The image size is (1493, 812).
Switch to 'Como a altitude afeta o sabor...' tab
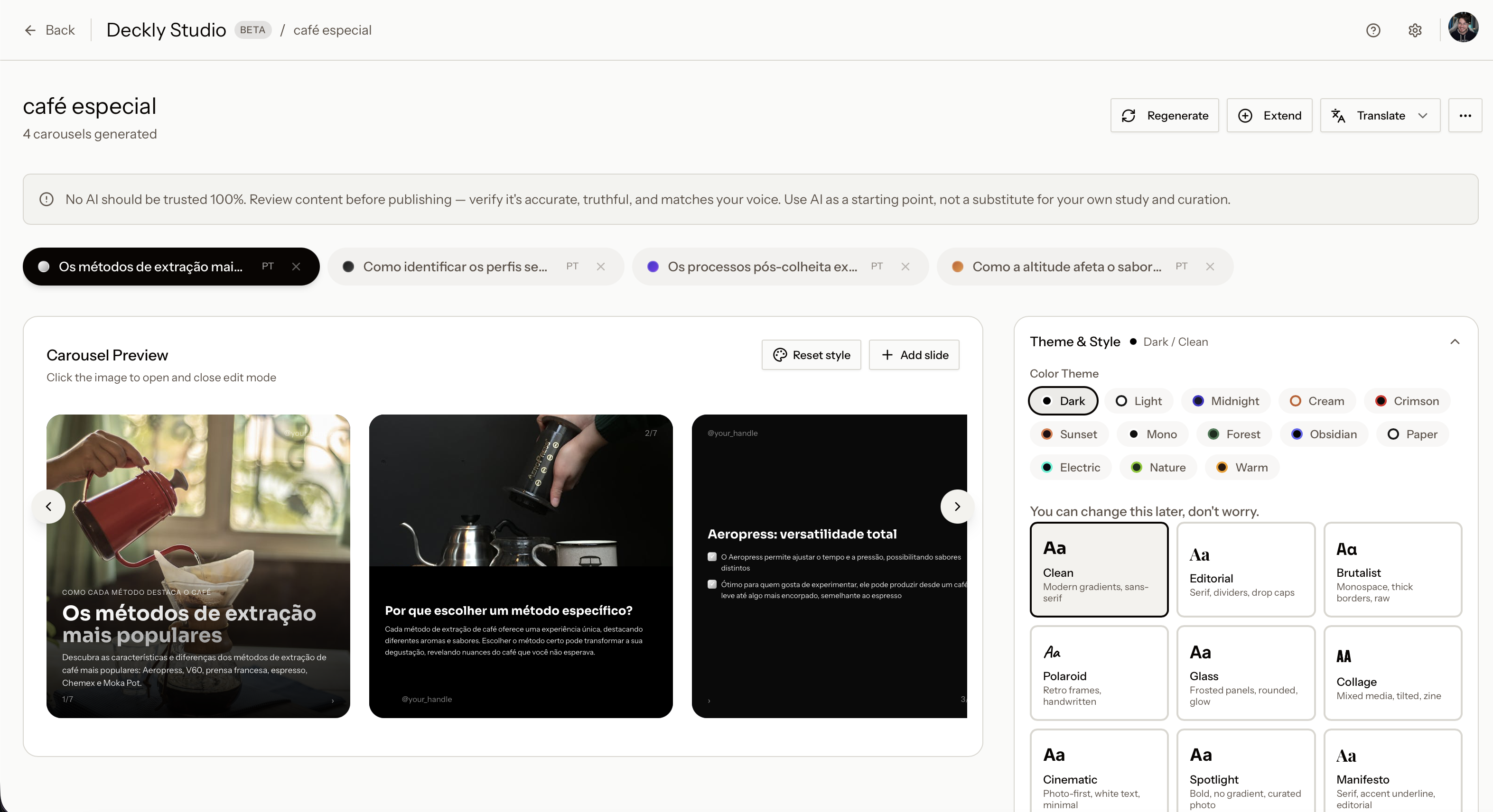[x=1085, y=267]
